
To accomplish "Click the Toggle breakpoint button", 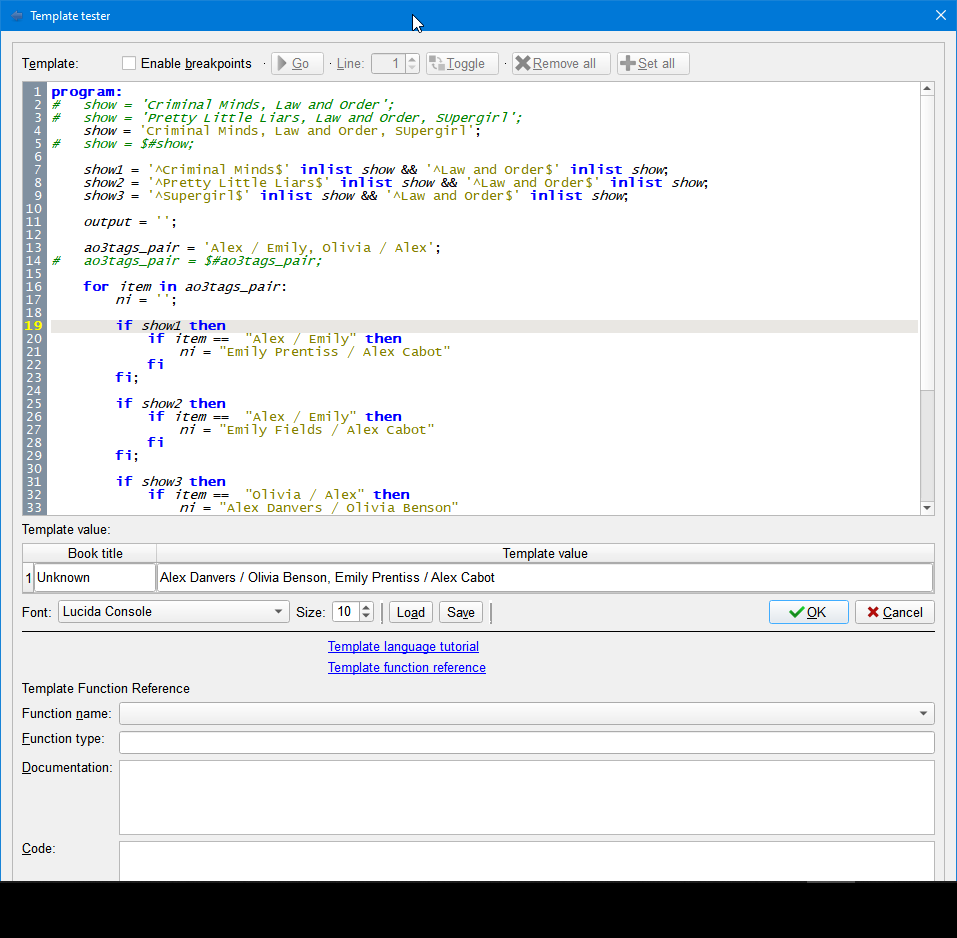I will tap(462, 64).
